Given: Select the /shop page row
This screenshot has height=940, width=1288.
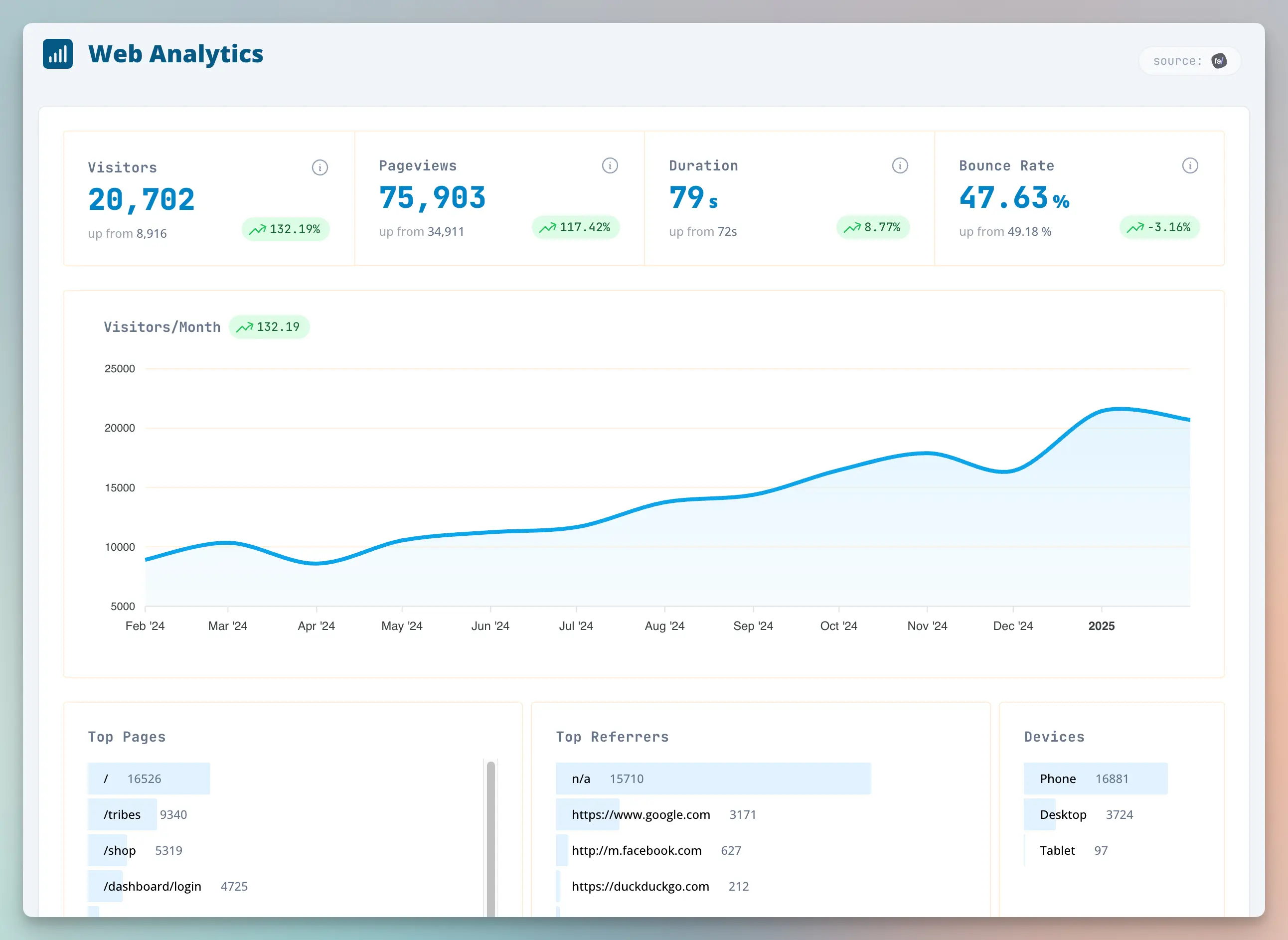Looking at the screenshot, I should click(285, 850).
